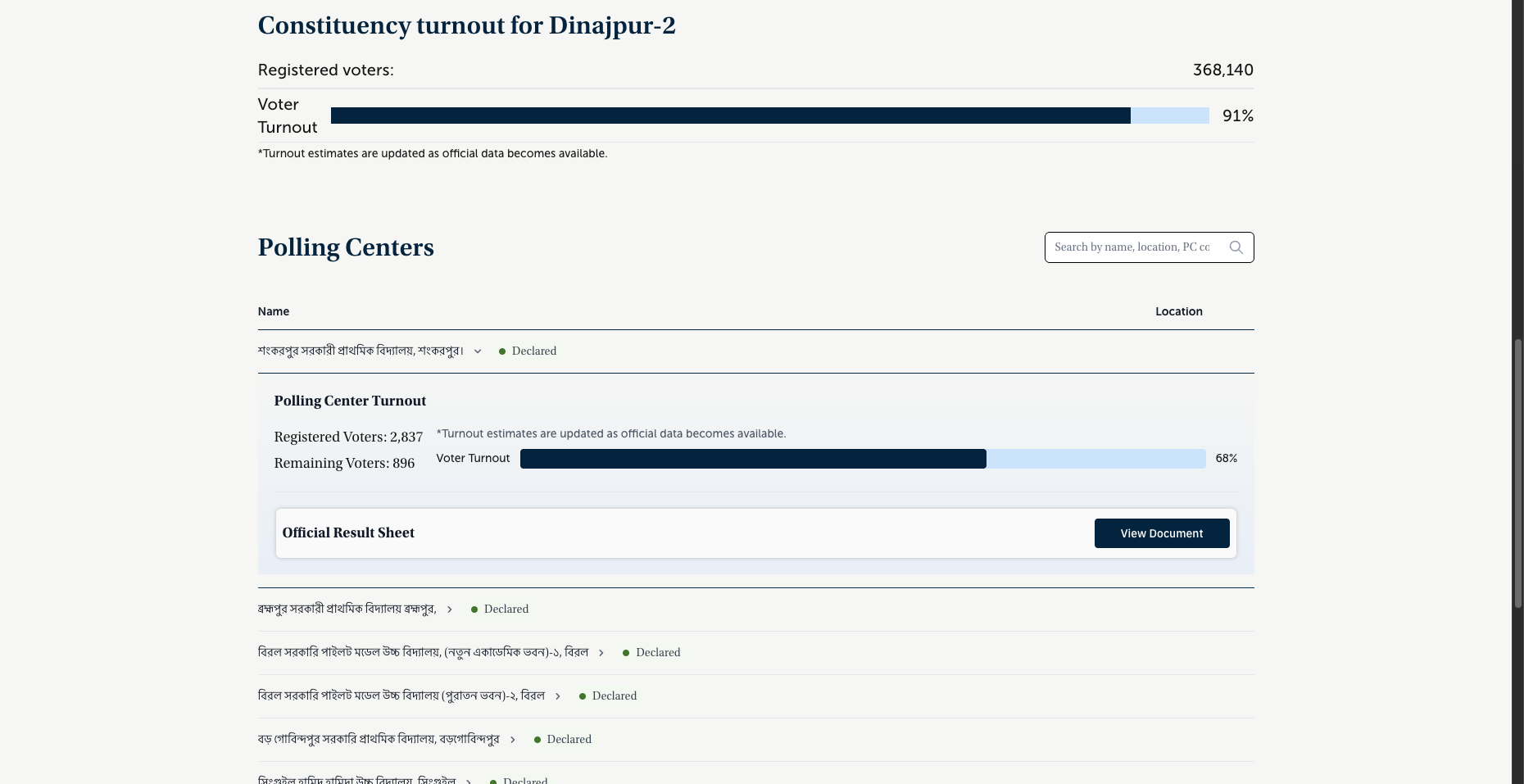Focus the polling center search field
Viewport: 1524px width, 784px height.
point(1149,247)
